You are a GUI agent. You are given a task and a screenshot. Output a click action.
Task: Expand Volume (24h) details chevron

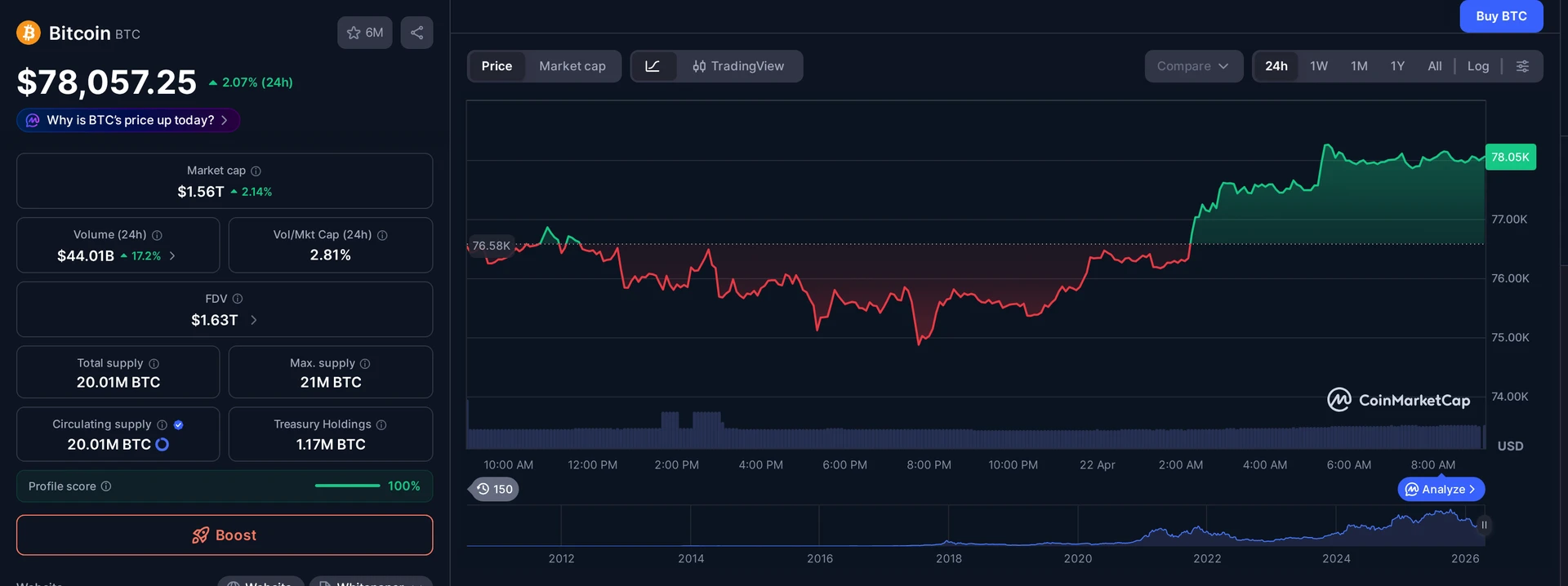click(x=171, y=255)
